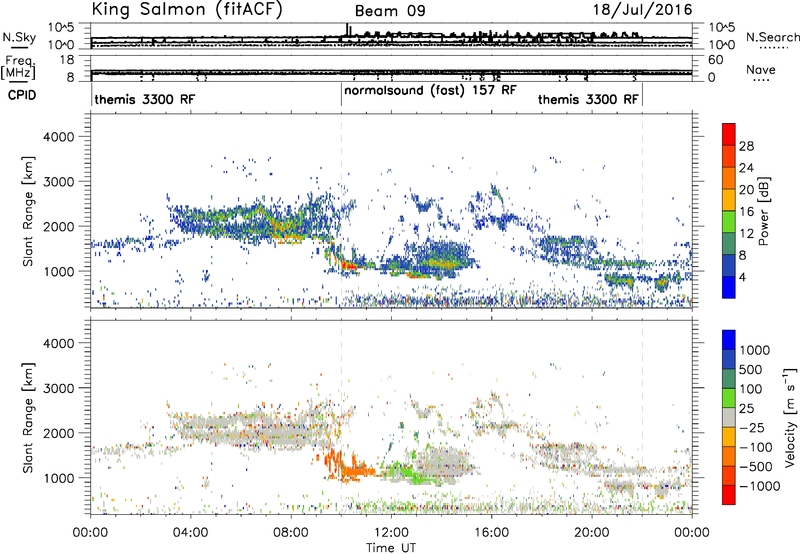
Task: Click the red high-power echo near 10:15 UT
Action: [x=350, y=265]
